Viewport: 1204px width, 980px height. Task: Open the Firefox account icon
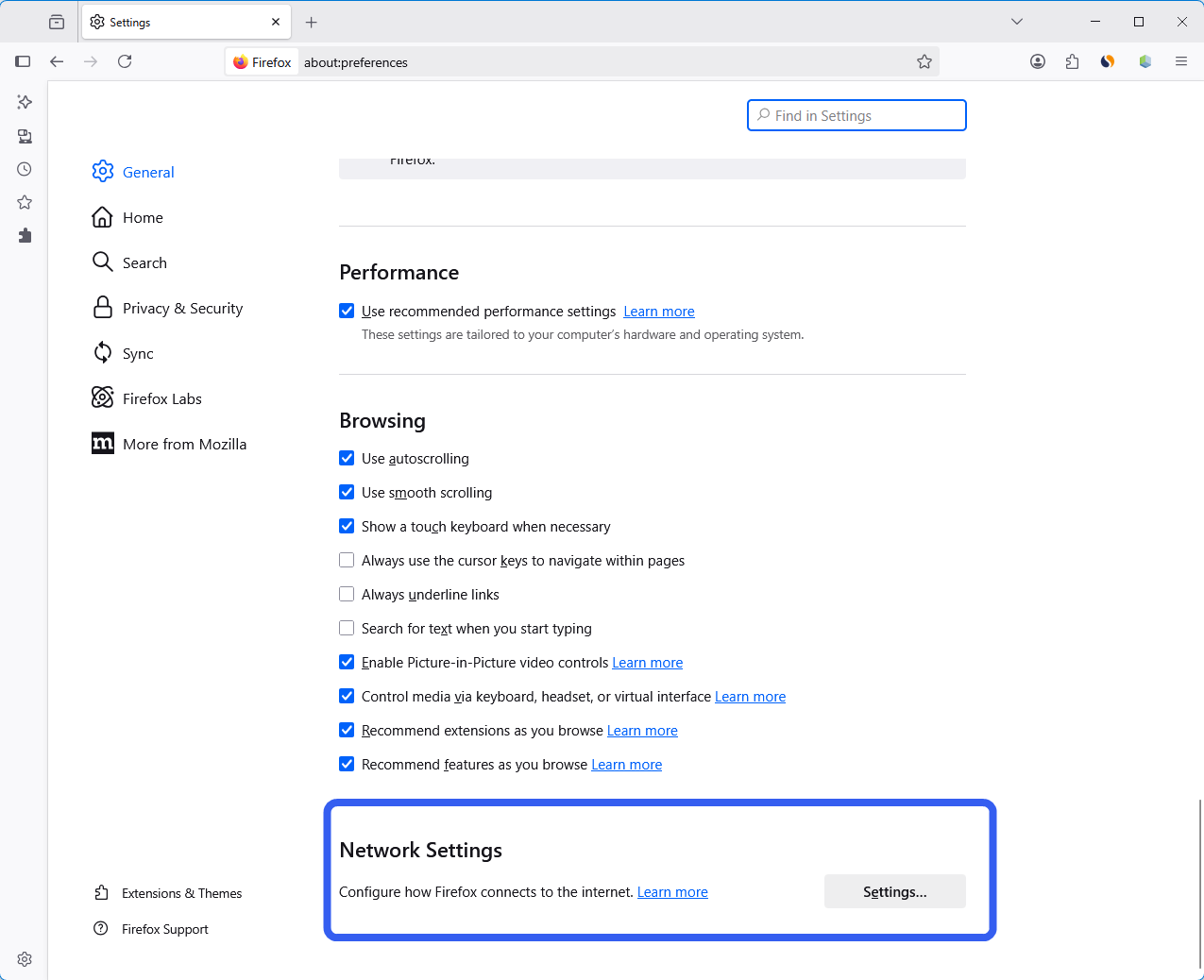(x=1038, y=61)
